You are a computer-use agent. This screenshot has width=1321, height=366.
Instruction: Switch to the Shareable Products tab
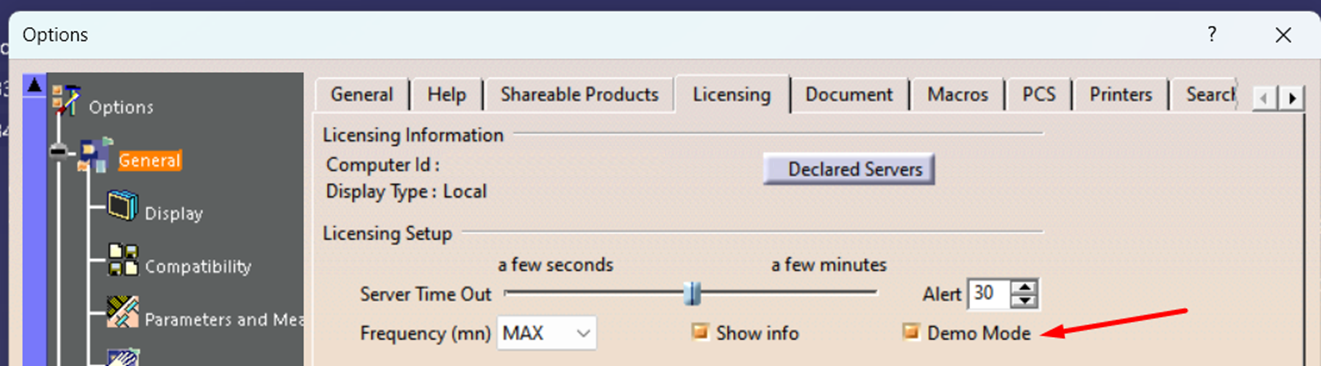point(579,95)
